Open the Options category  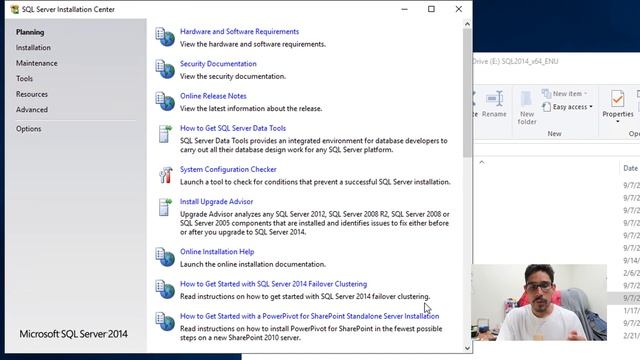[x=29, y=129]
